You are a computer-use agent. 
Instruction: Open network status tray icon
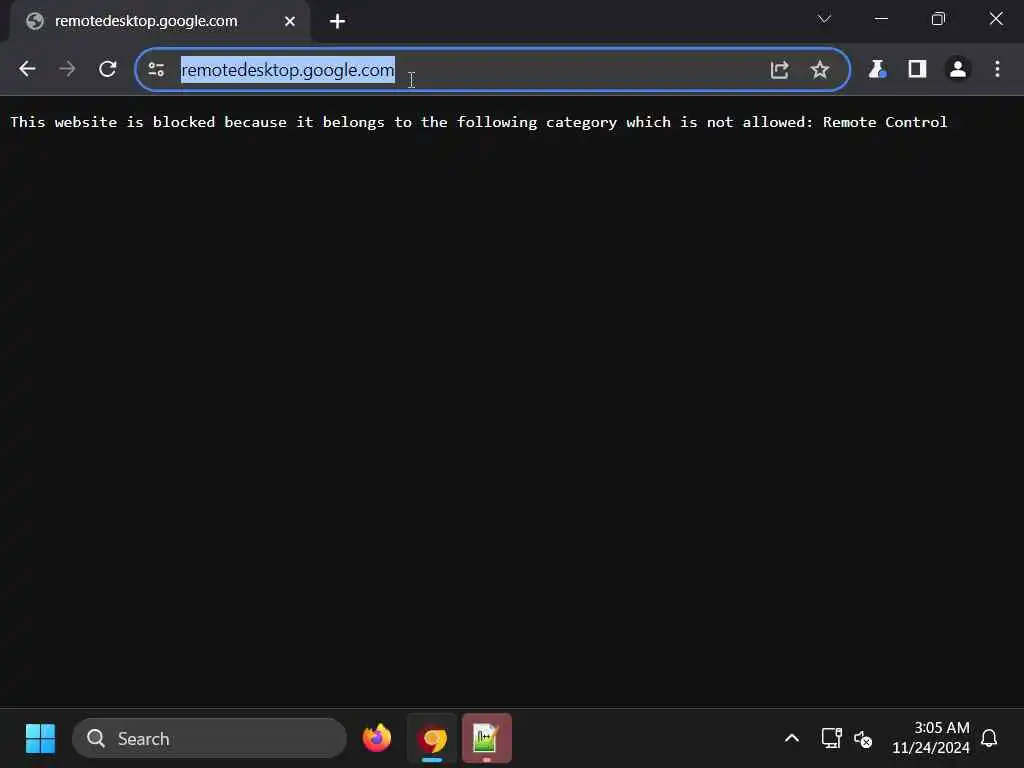click(831, 739)
